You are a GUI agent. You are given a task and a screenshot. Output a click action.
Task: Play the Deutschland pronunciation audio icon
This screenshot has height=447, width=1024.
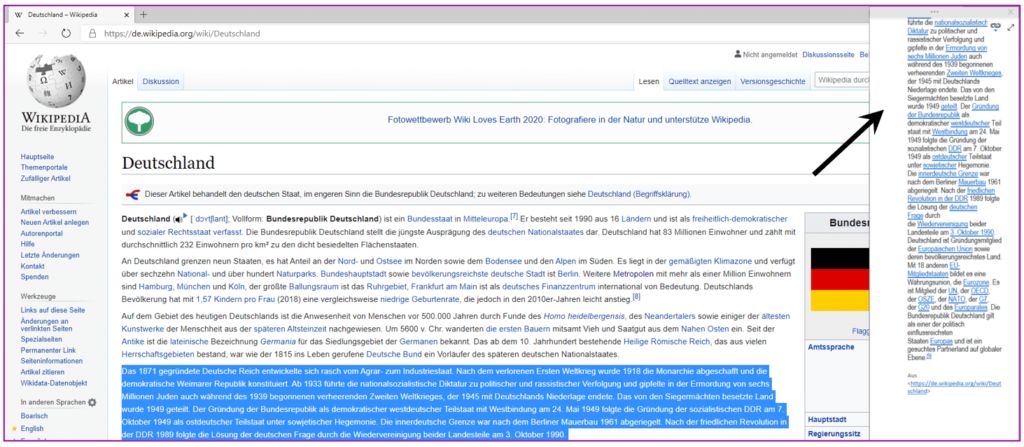click(179, 218)
